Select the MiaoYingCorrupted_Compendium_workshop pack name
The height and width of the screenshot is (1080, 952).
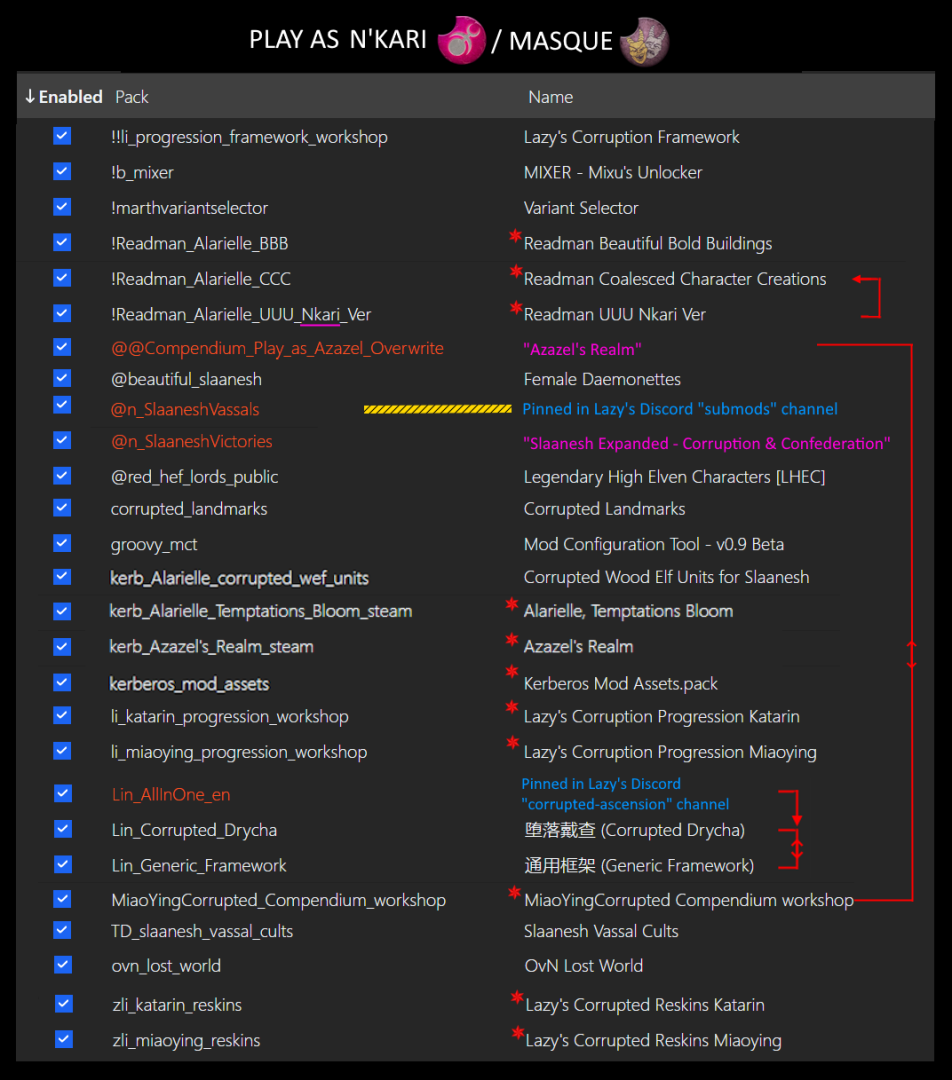pyautogui.click(x=278, y=900)
